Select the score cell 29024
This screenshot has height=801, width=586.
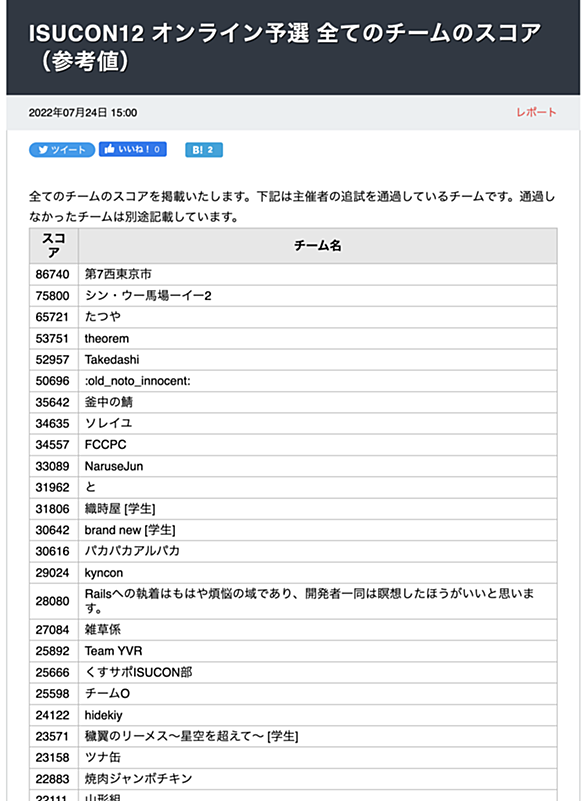point(54,573)
